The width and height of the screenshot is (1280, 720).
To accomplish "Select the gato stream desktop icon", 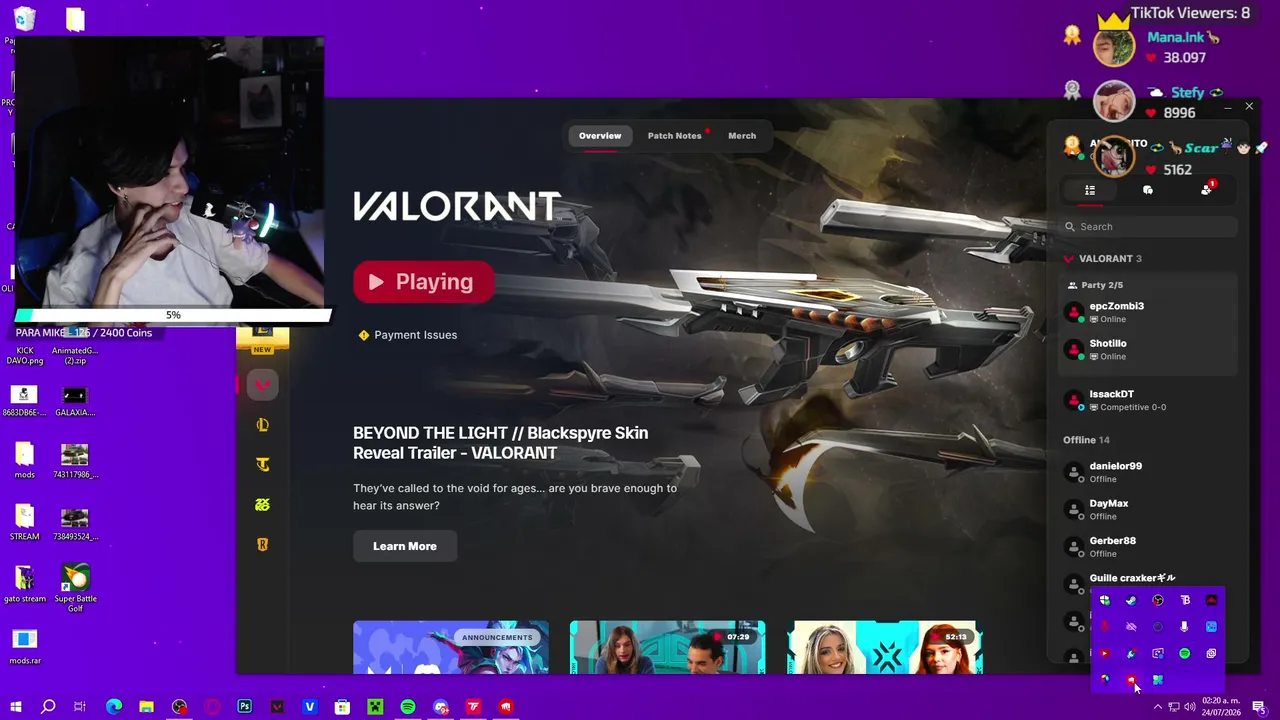I will click(x=25, y=584).
